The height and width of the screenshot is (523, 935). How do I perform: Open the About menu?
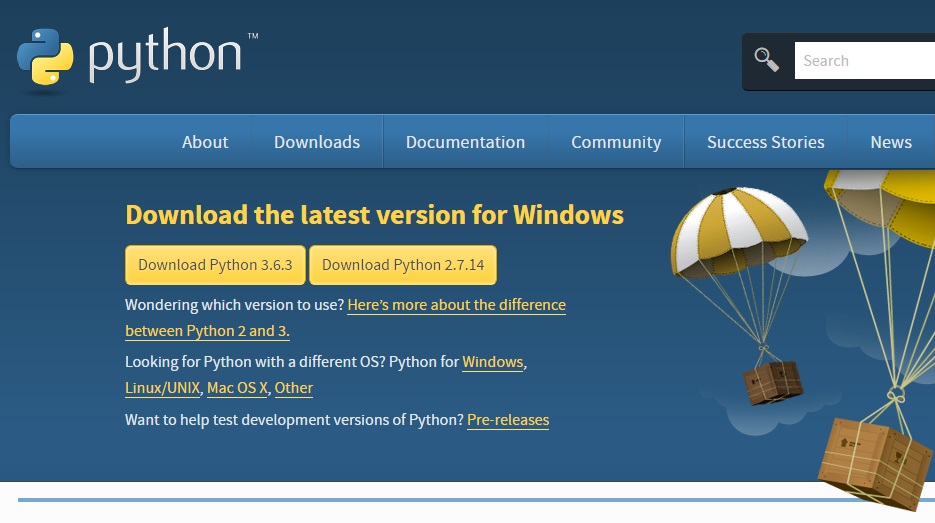click(205, 142)
